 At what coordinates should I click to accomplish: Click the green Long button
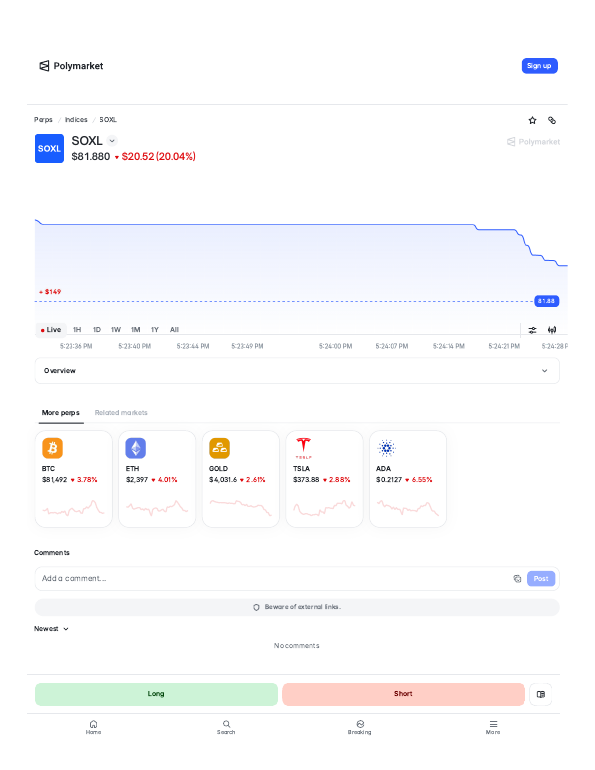coord(156,694)
